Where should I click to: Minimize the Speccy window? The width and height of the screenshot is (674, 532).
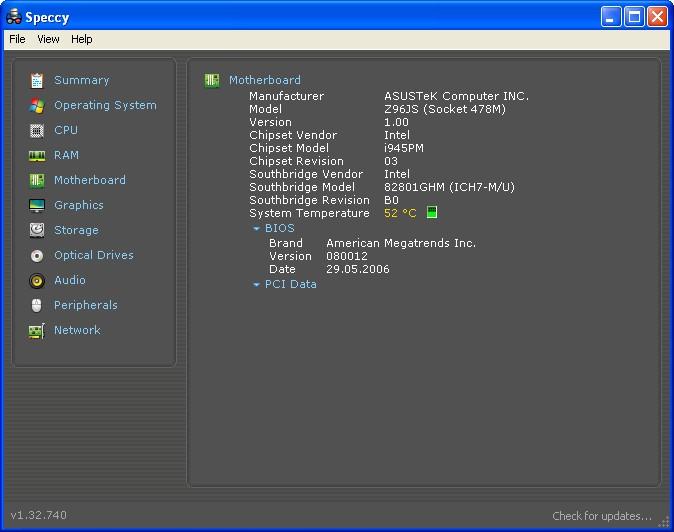[x=610, y=17]
